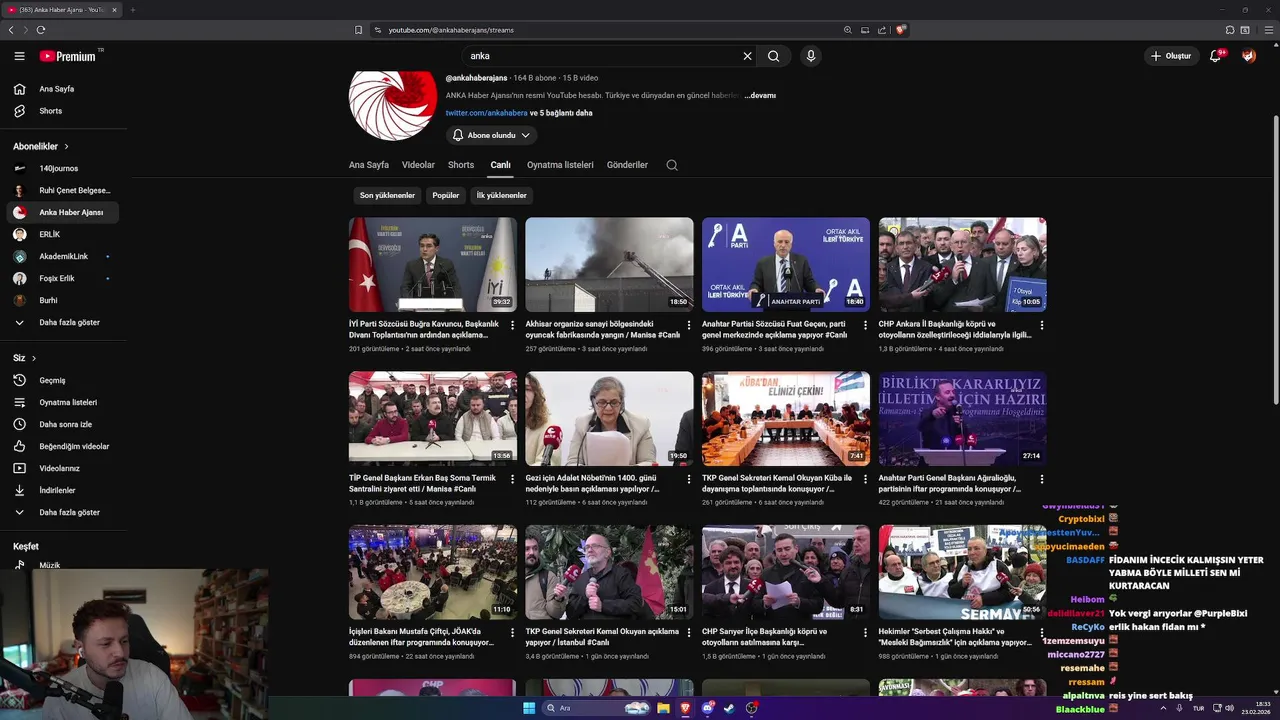Open Ruhi Çenet Belgesel subscription
The image size is (1280, 720).
(x=63, y=191)
